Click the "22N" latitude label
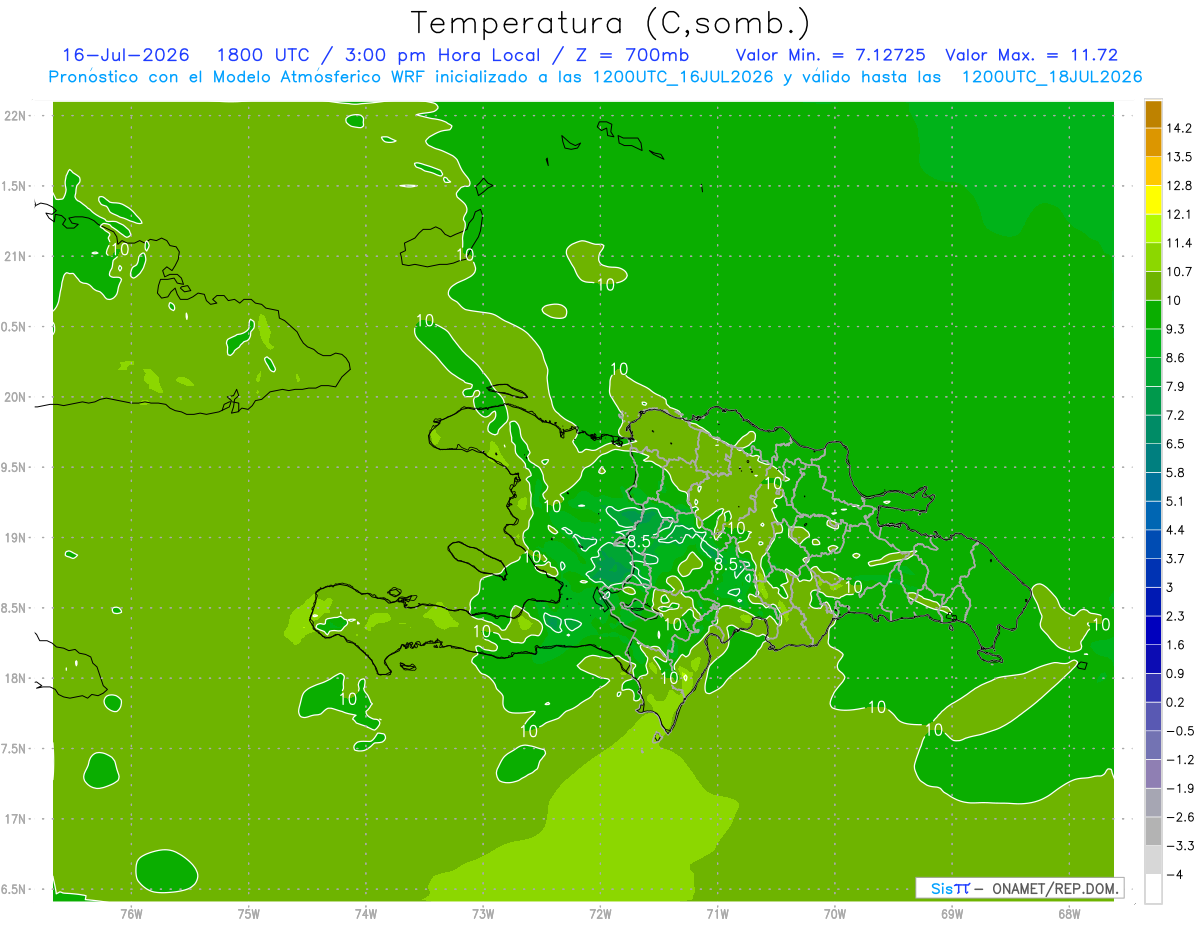This screenshot has width=1200, height=927. click(16, 116)
